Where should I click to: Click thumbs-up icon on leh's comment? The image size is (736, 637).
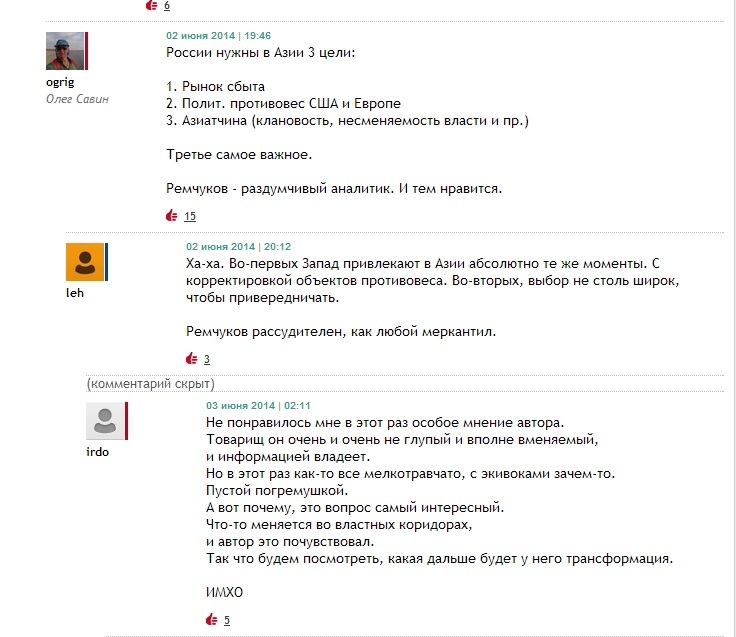[x=192, y=359]
